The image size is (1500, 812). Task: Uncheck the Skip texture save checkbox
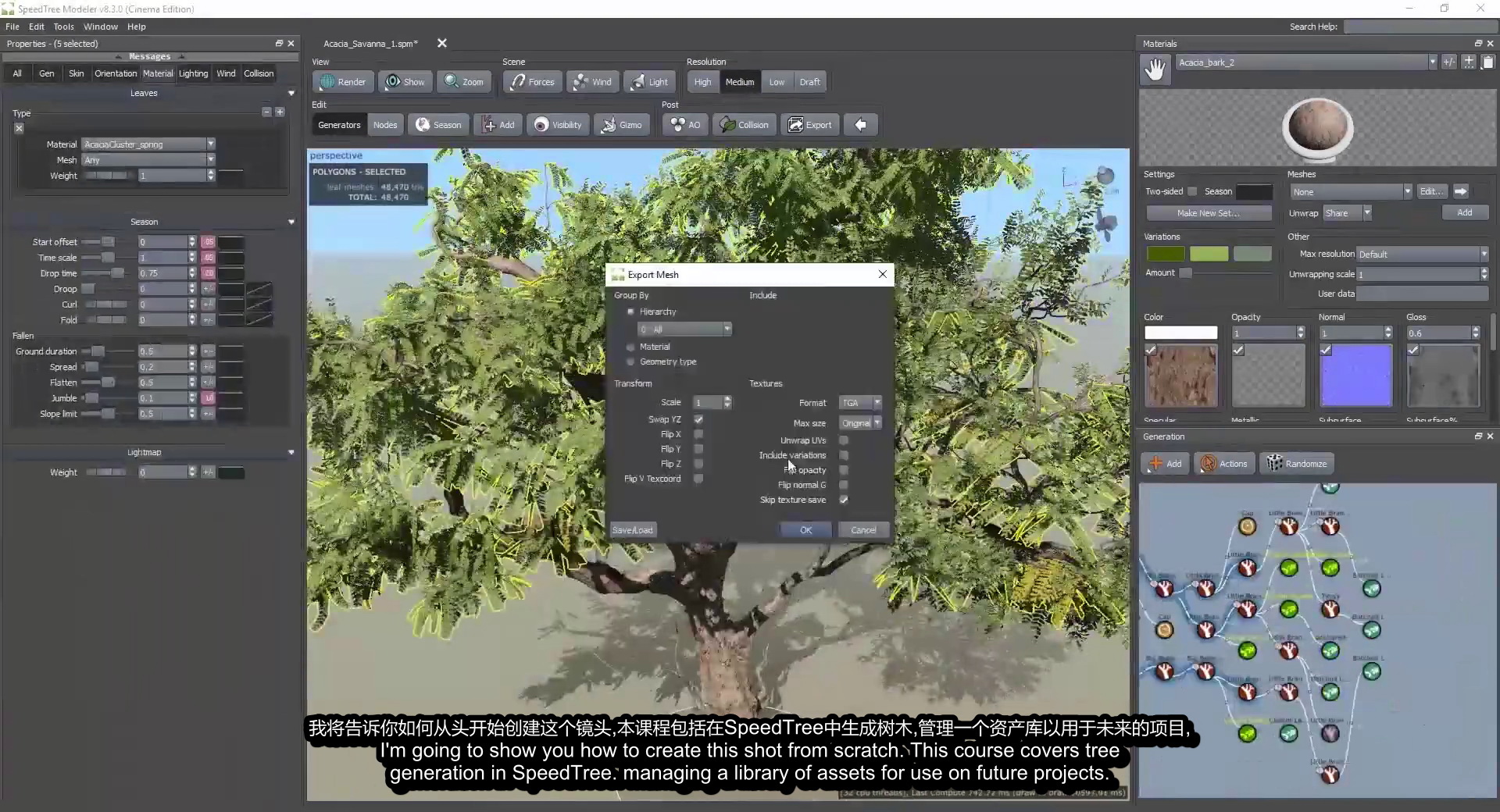point(844,500)
